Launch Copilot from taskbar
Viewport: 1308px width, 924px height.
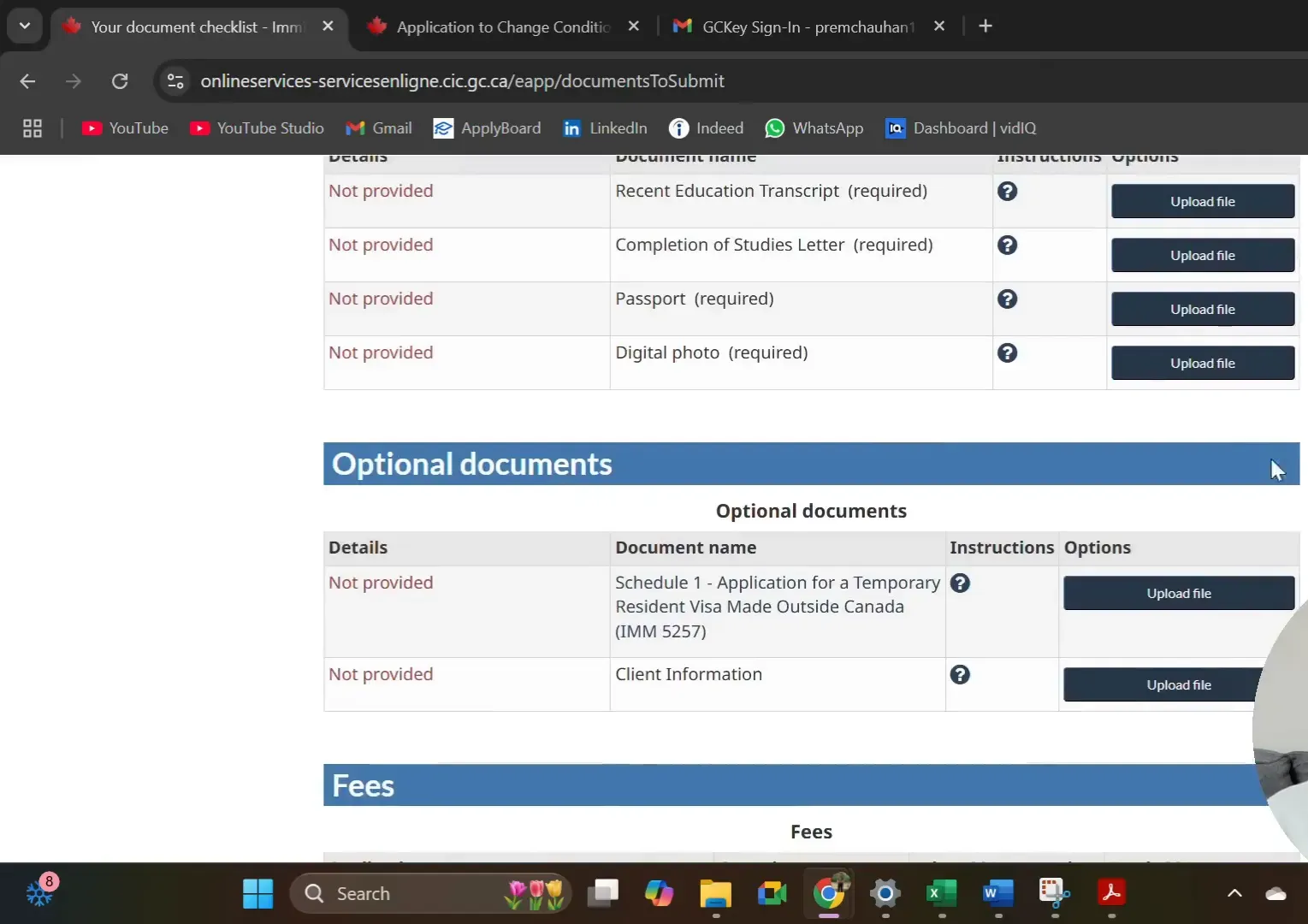[660, 894]
